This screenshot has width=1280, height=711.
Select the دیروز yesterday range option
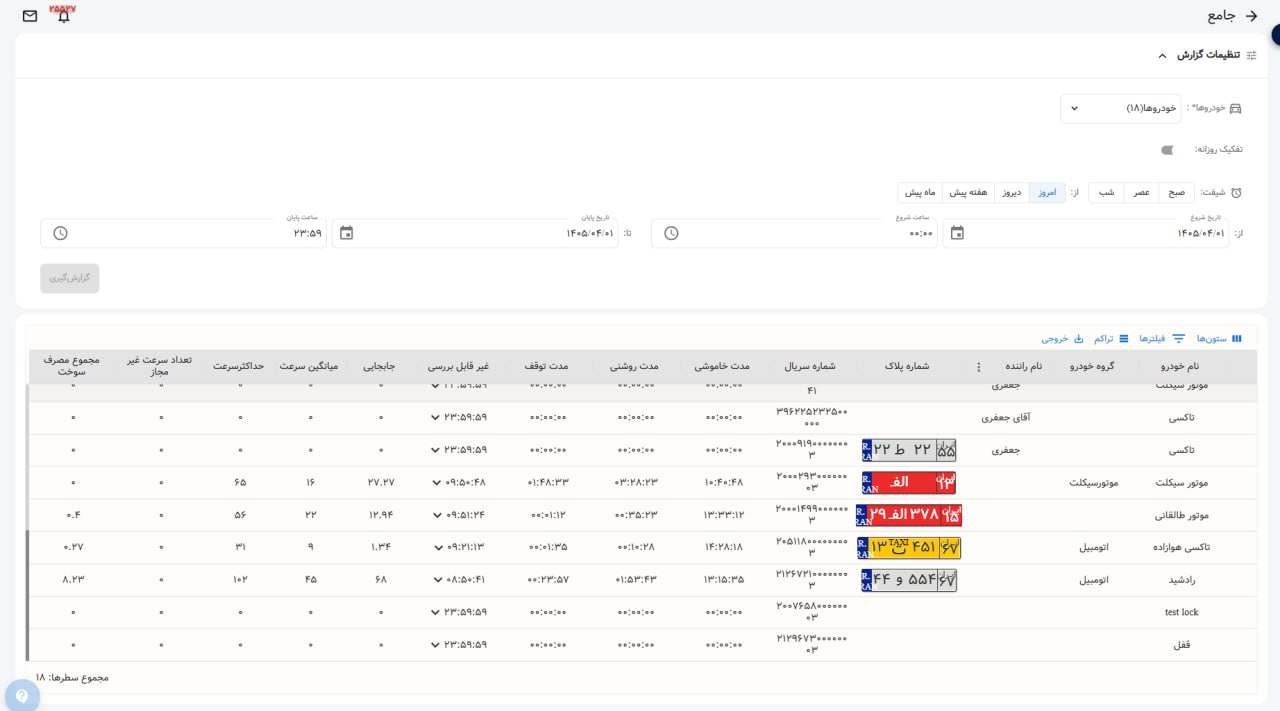point(1012,192)
